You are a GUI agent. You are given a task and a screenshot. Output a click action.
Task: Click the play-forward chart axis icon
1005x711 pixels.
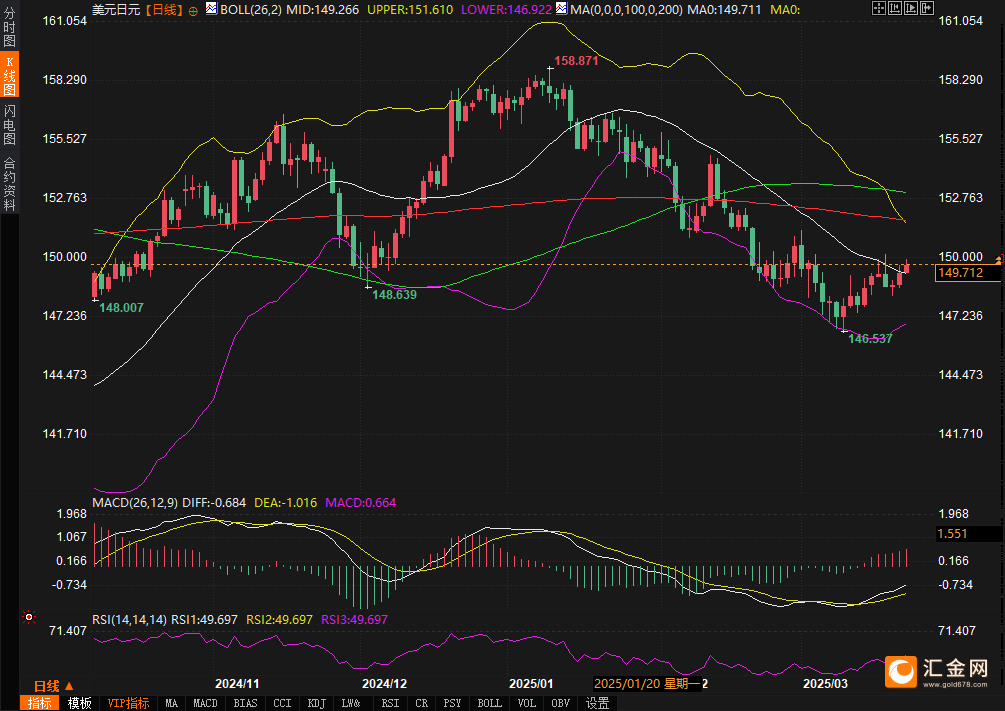point(911,8)
